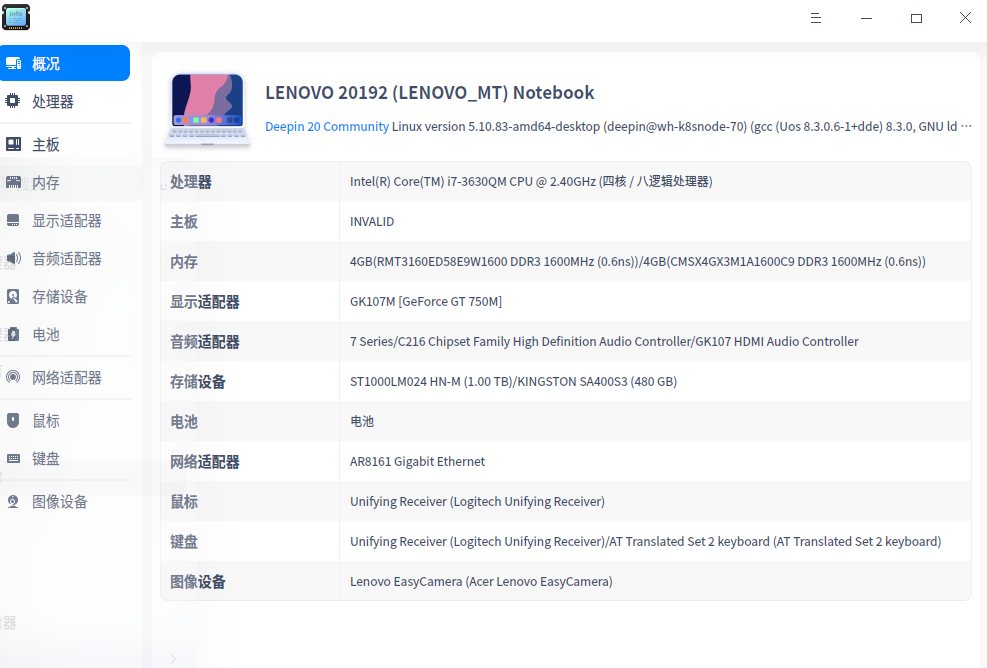Click the INVALID motherboard value
Viewport: 987px width, 668px height.
372,222
